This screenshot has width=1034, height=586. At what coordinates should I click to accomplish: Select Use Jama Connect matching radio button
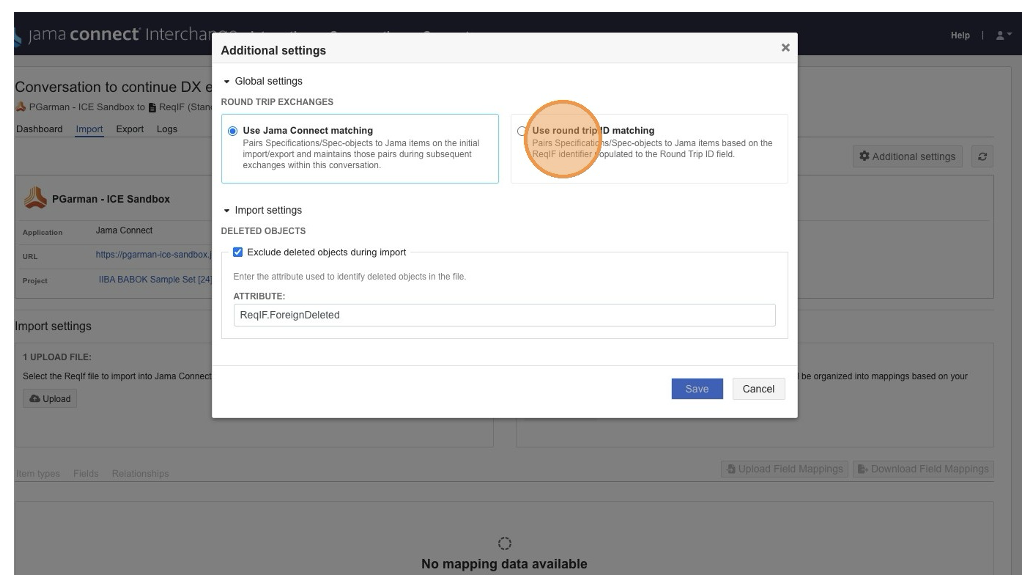click(x=233, y=131)
